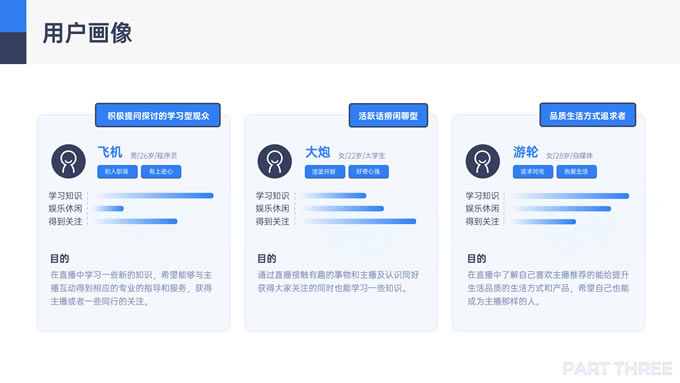Click 飞机's 学习知识 progress bar
The width and height of the screenshot is (680, 383).
pyautogui.click(x=154, y=196)
